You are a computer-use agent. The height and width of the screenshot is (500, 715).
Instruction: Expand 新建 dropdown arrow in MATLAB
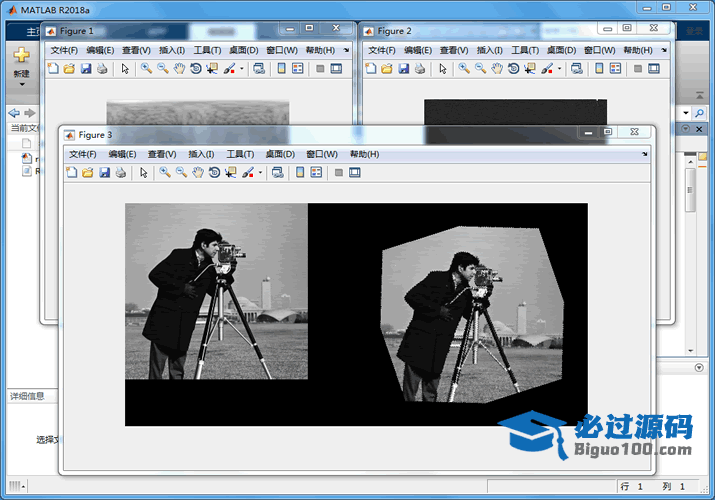[x=21, y=84]
